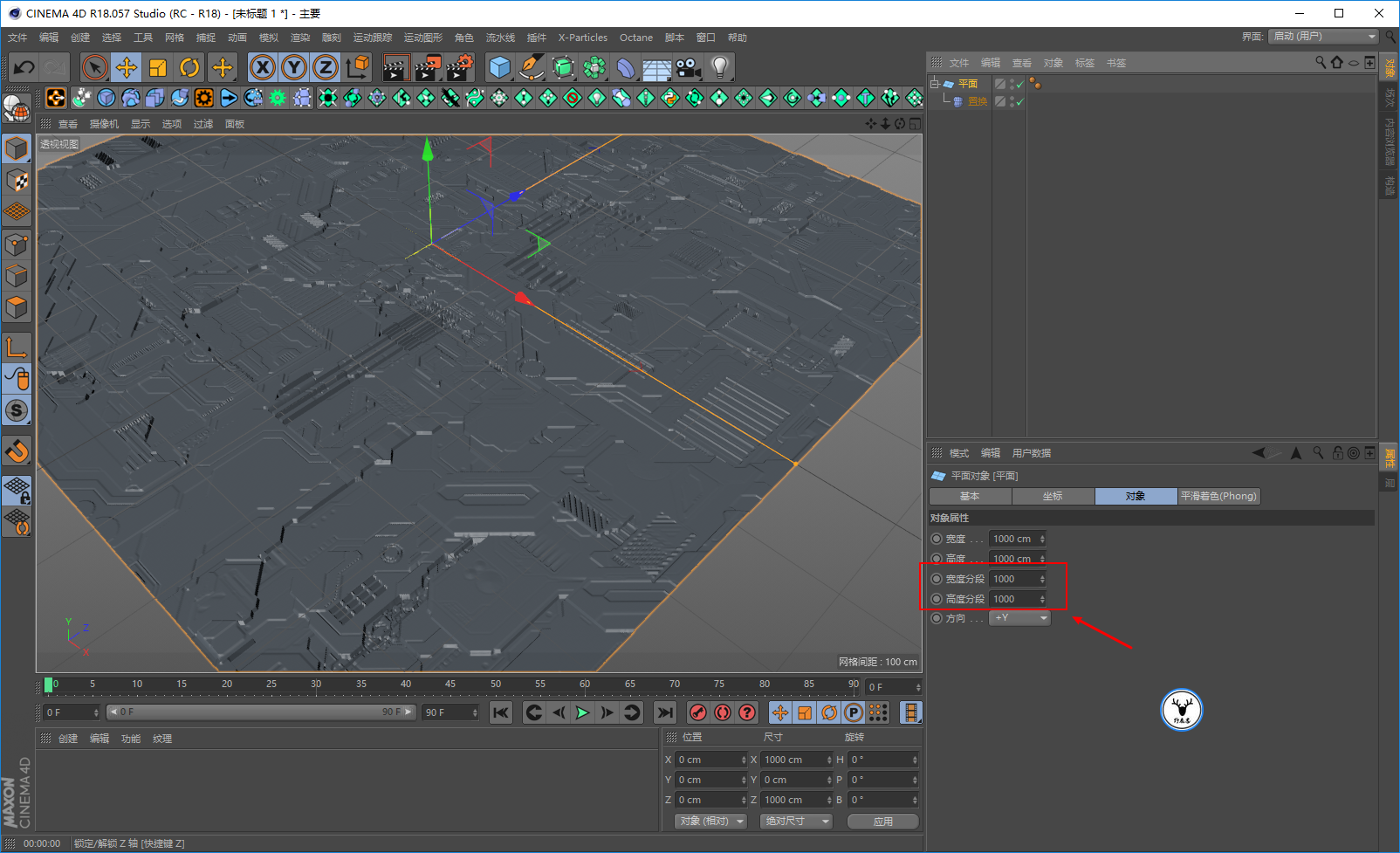Click frame 45 on the timeline ruler

(x=450, y=684)
